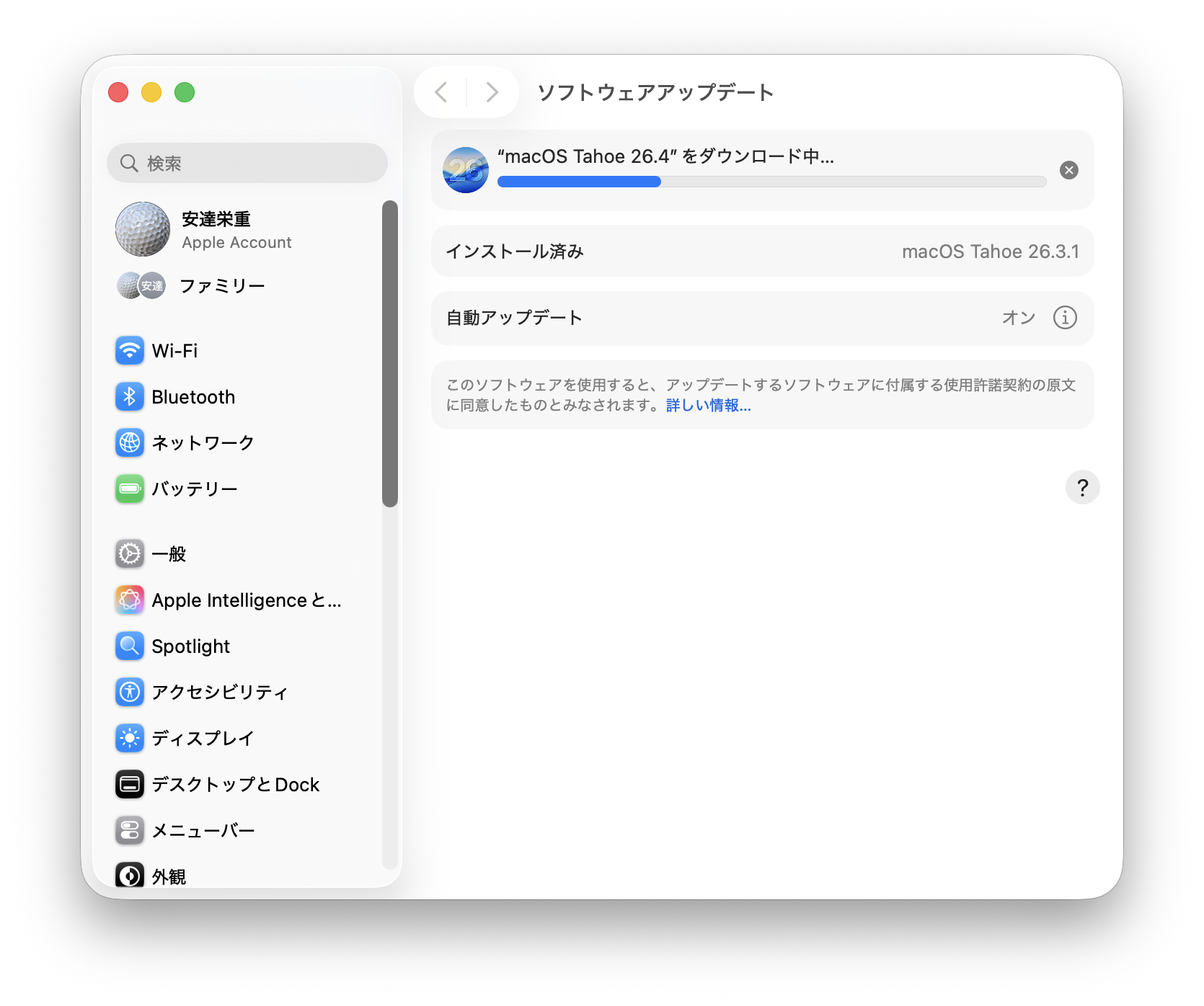The width and height of the screenshot is (1204, 1006).
Task: Open 自動アップデート info button
Action: pyautogui.click(x=1064, y=318)
